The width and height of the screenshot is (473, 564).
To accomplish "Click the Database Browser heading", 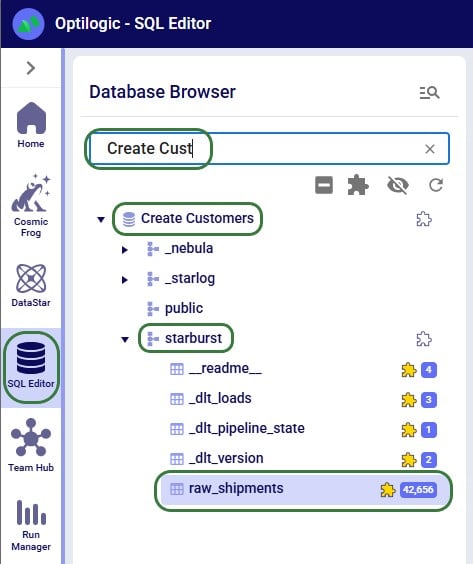I will 162,92.
